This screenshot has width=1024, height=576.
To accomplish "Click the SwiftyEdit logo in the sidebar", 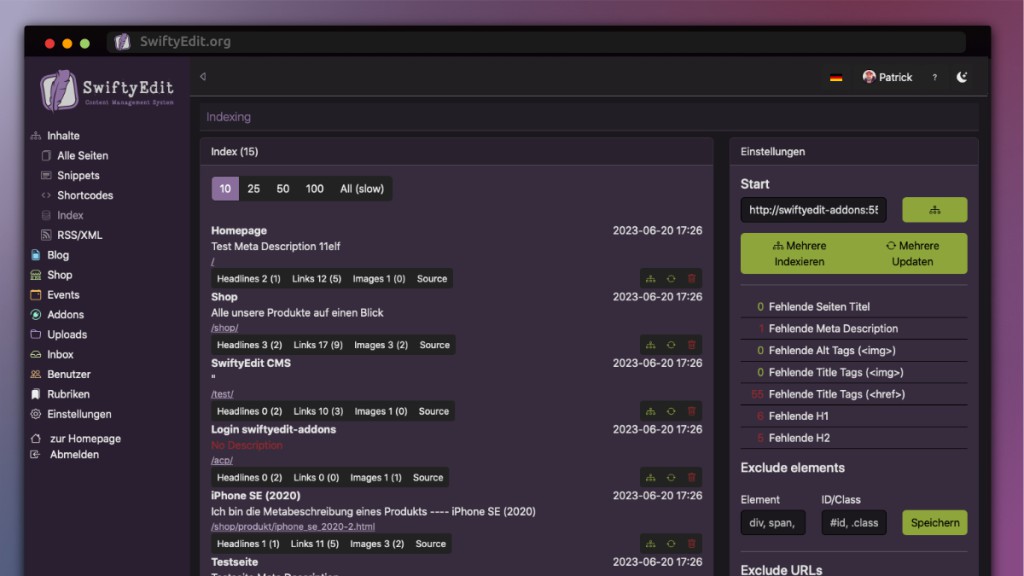I will (x=107, y=91).
